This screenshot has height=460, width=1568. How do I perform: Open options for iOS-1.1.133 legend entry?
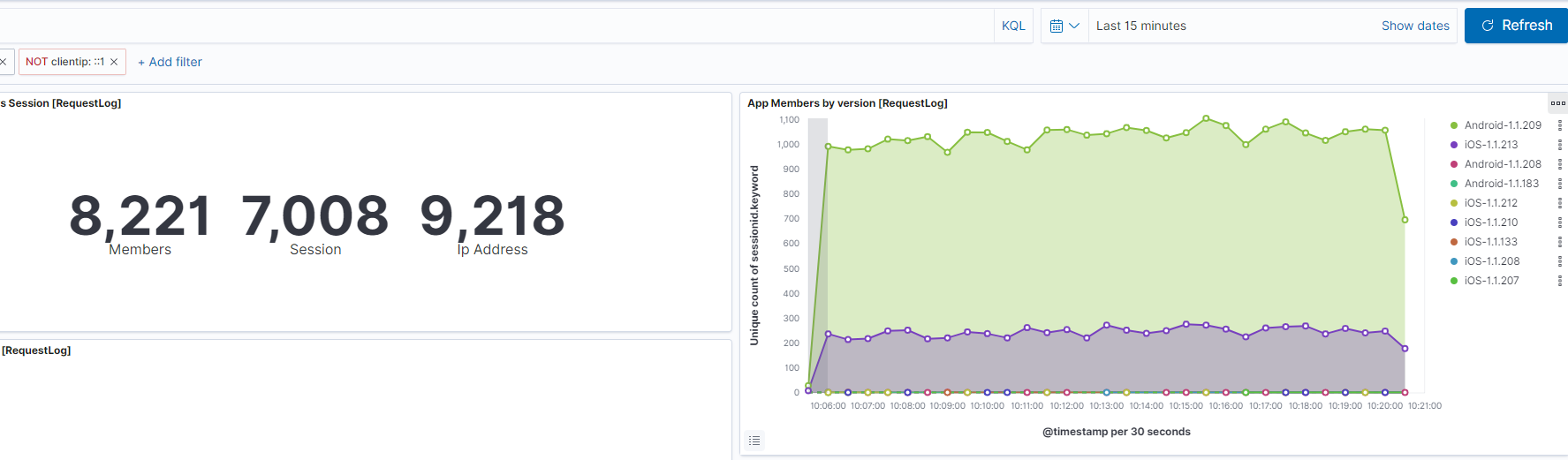tap(1559, 242)
